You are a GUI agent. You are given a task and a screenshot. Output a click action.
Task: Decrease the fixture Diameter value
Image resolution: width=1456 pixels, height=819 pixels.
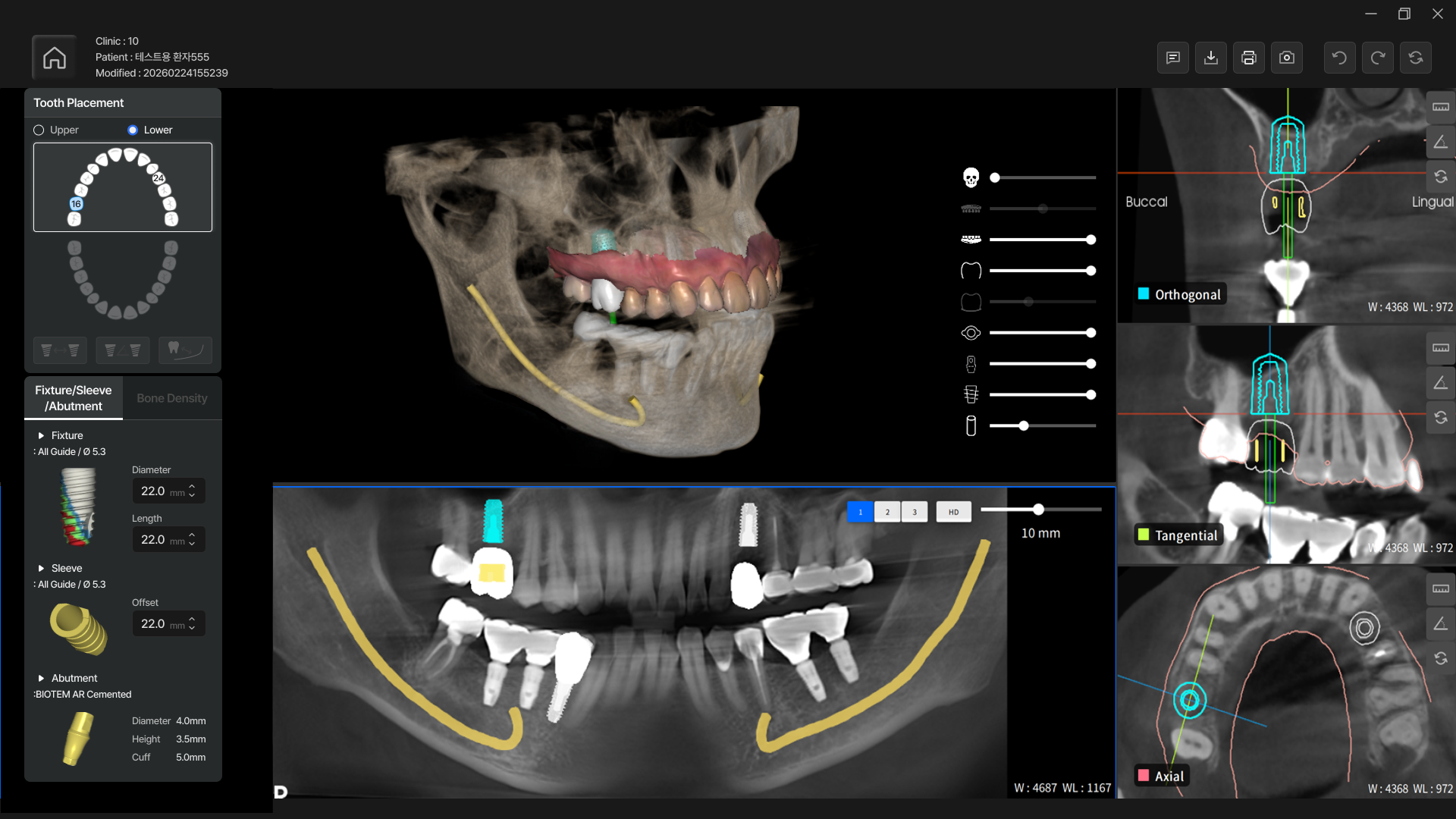(x=192, y=495)
